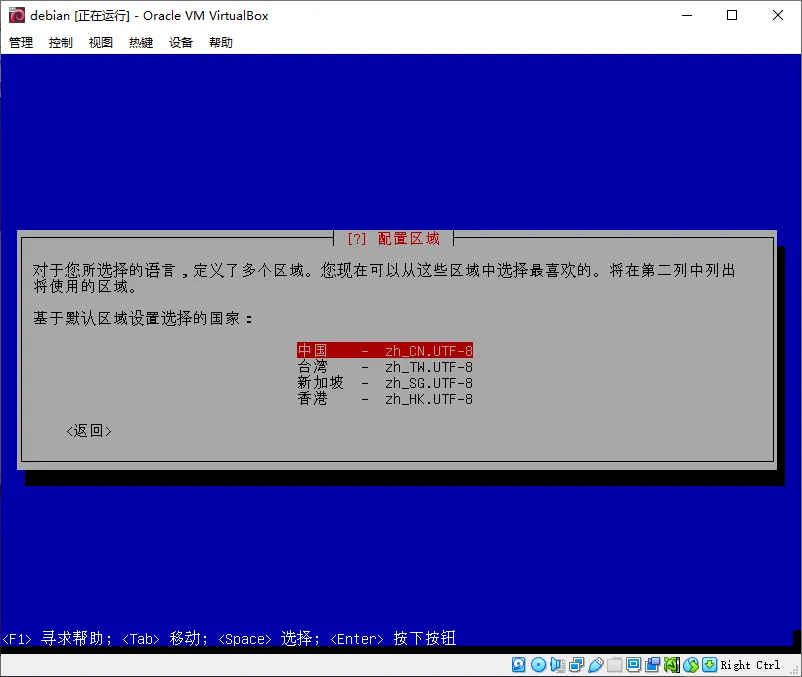Screen dimensions: 802x677
Task: Open the 热键 menu
Action: [141, 42]
